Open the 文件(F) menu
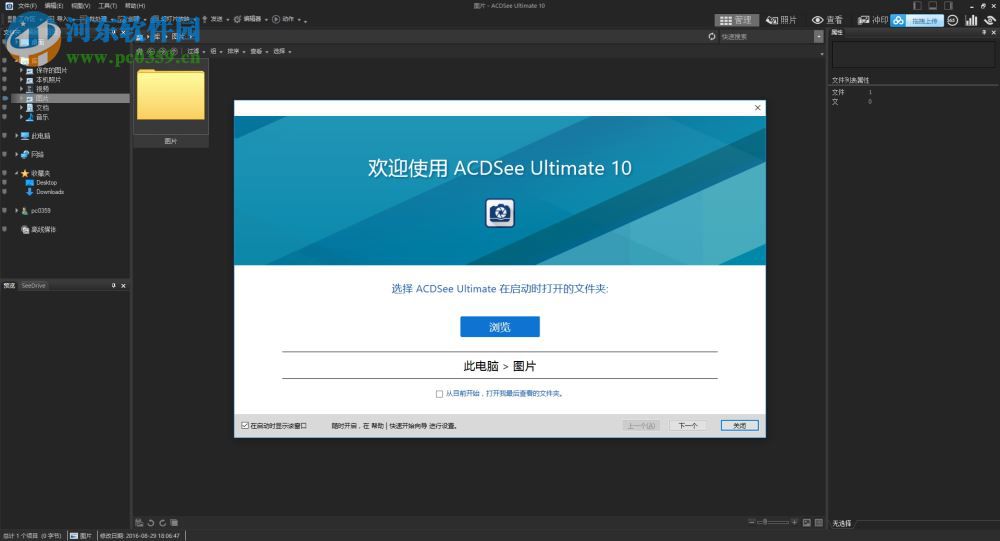The width and height of the screenshot is (1000, 541). coord(27,6)
